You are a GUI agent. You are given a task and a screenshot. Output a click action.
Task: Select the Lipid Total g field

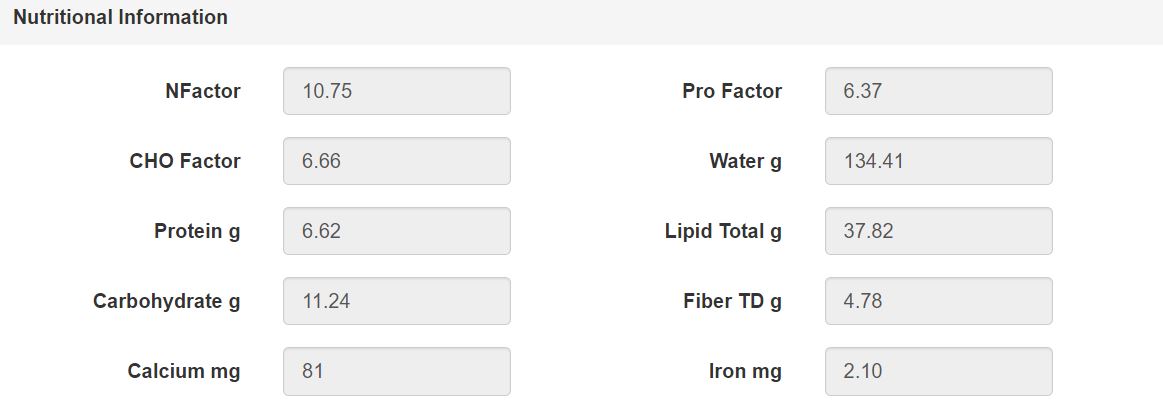pyautogui.click(x=938, y=231)
